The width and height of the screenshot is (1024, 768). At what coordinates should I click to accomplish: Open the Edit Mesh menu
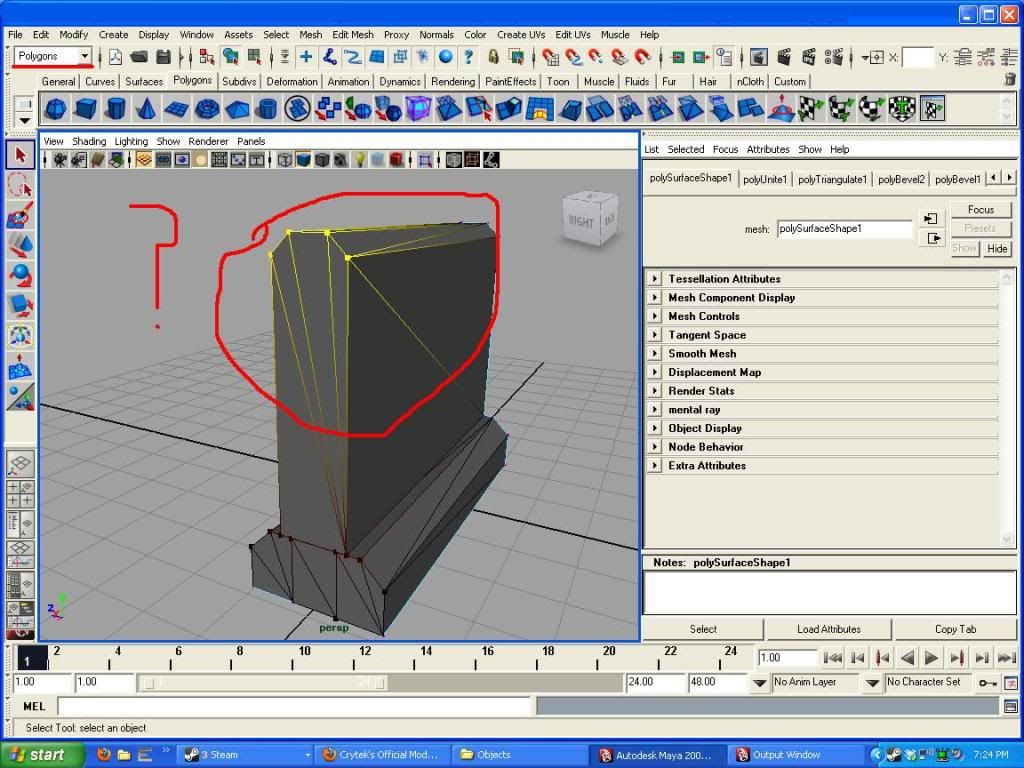click(x=352, y=34)
